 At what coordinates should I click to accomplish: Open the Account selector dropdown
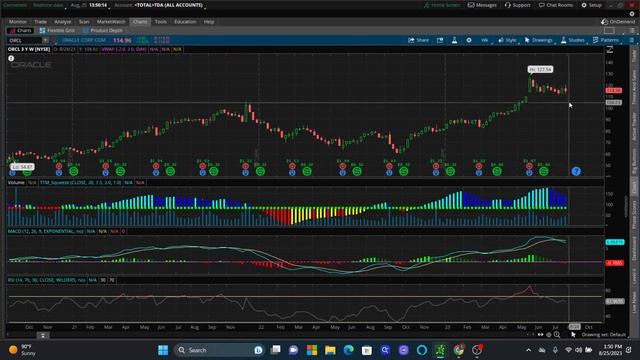click(x=169, y=5)
